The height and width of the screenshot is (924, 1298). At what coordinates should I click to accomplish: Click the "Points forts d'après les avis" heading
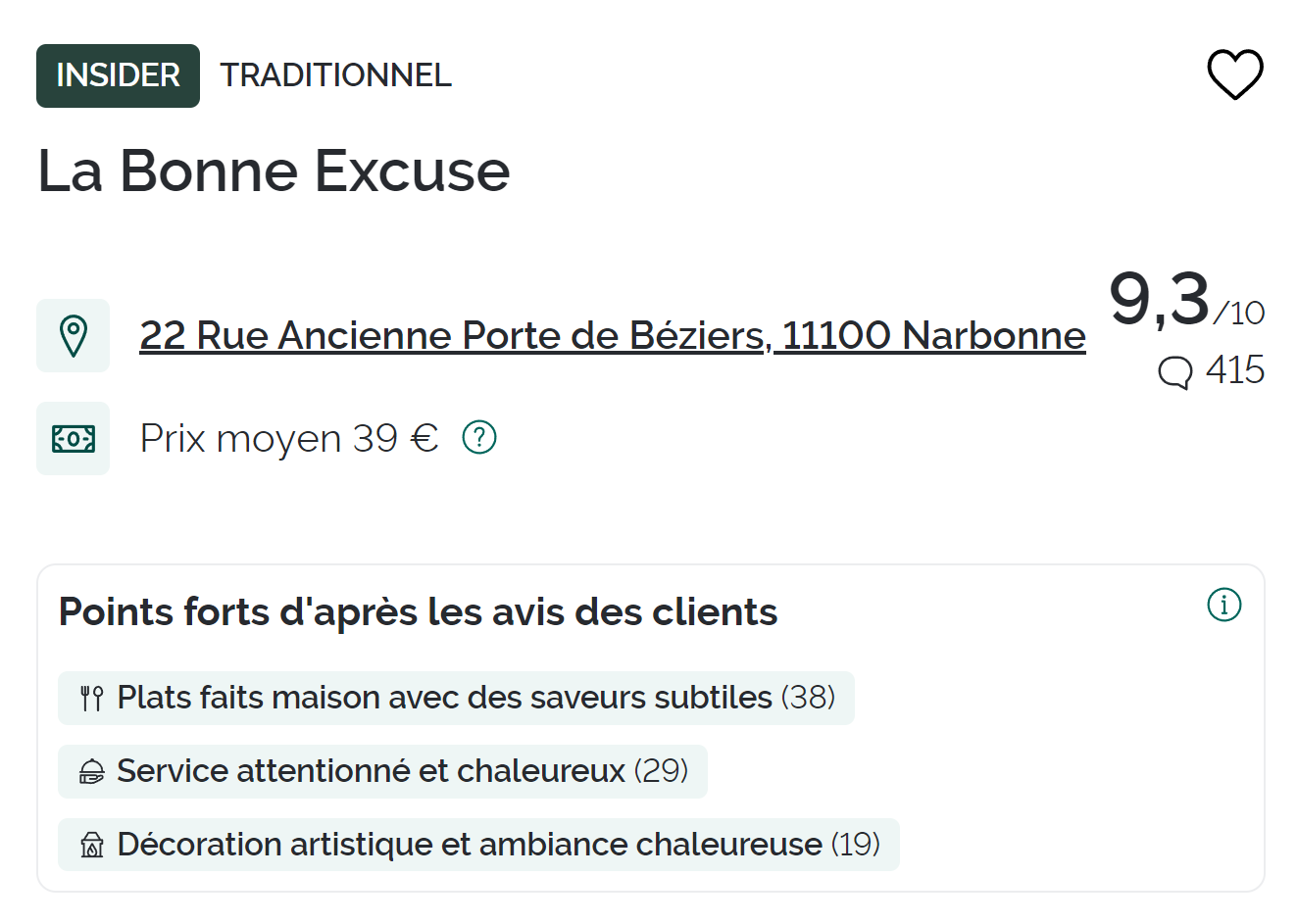coord(418,612)
